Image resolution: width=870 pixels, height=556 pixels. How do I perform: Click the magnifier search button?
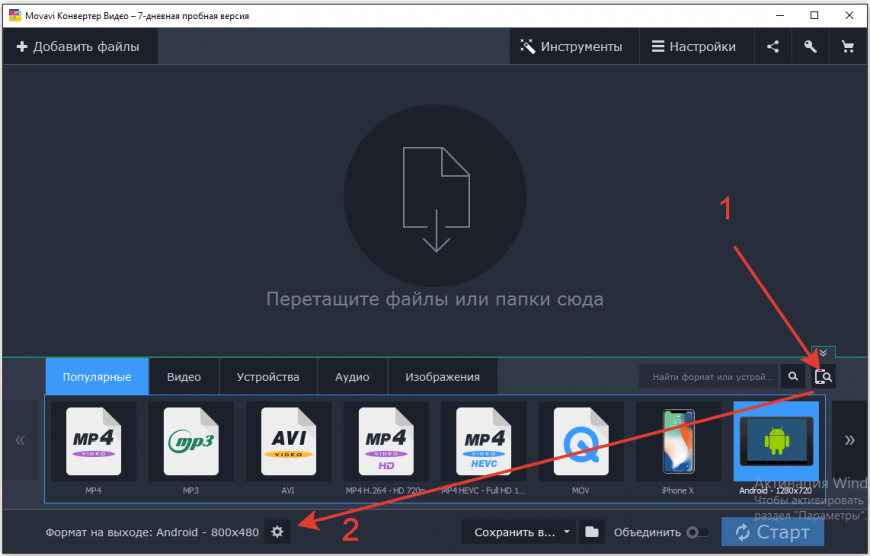pos(793,376)
